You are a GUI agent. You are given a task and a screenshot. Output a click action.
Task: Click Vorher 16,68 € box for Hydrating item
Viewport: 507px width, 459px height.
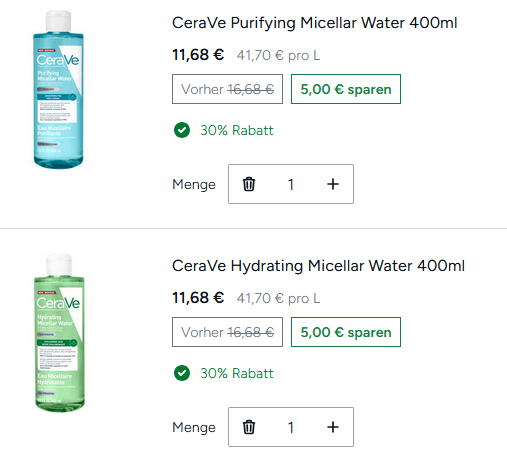pos(227,332)
